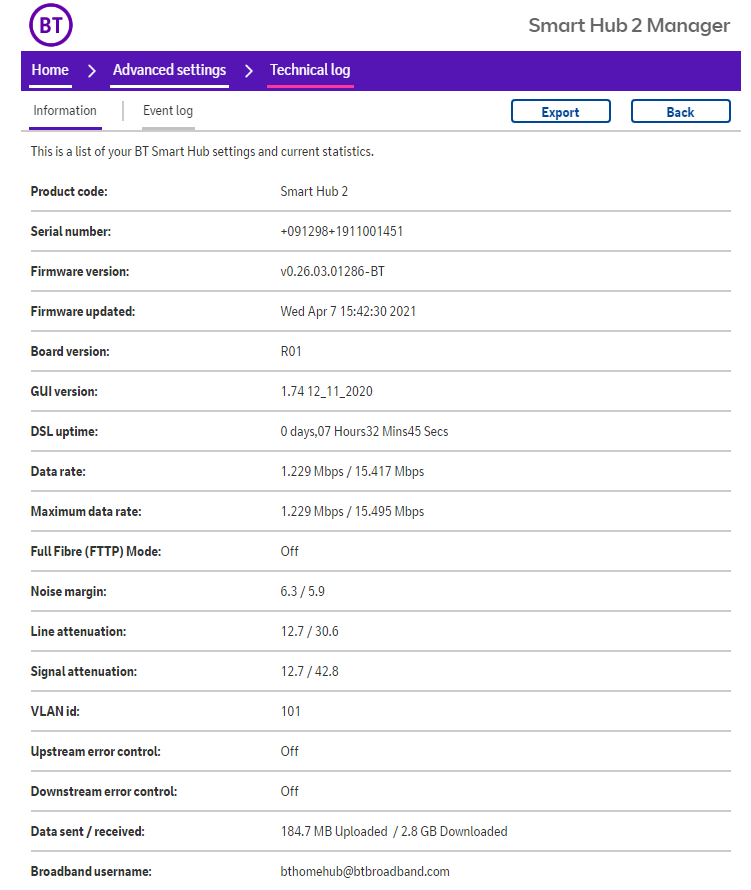Switch to the Information tab
Viewport: 751px width, 890px height.
[65, 111]
